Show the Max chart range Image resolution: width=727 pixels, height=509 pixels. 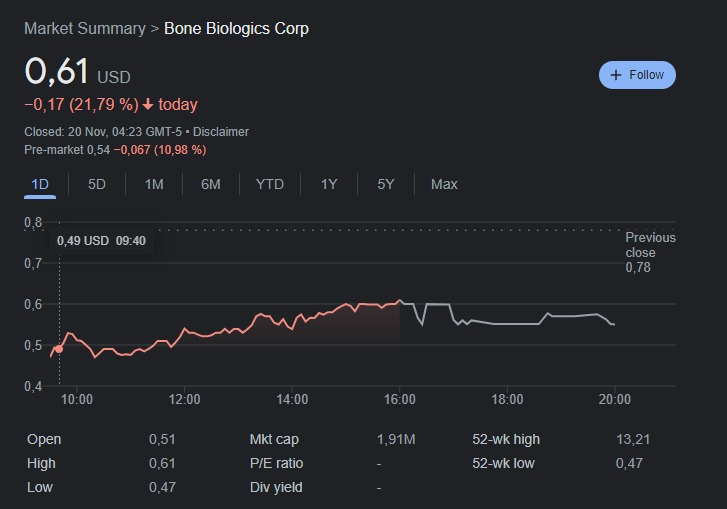click(x=444, y=184)
